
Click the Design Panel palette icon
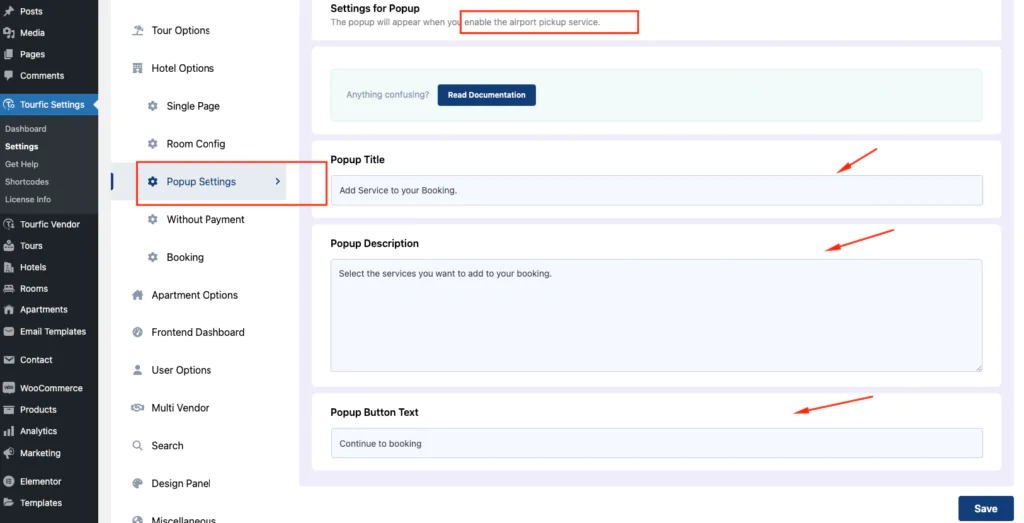point(137,484)
